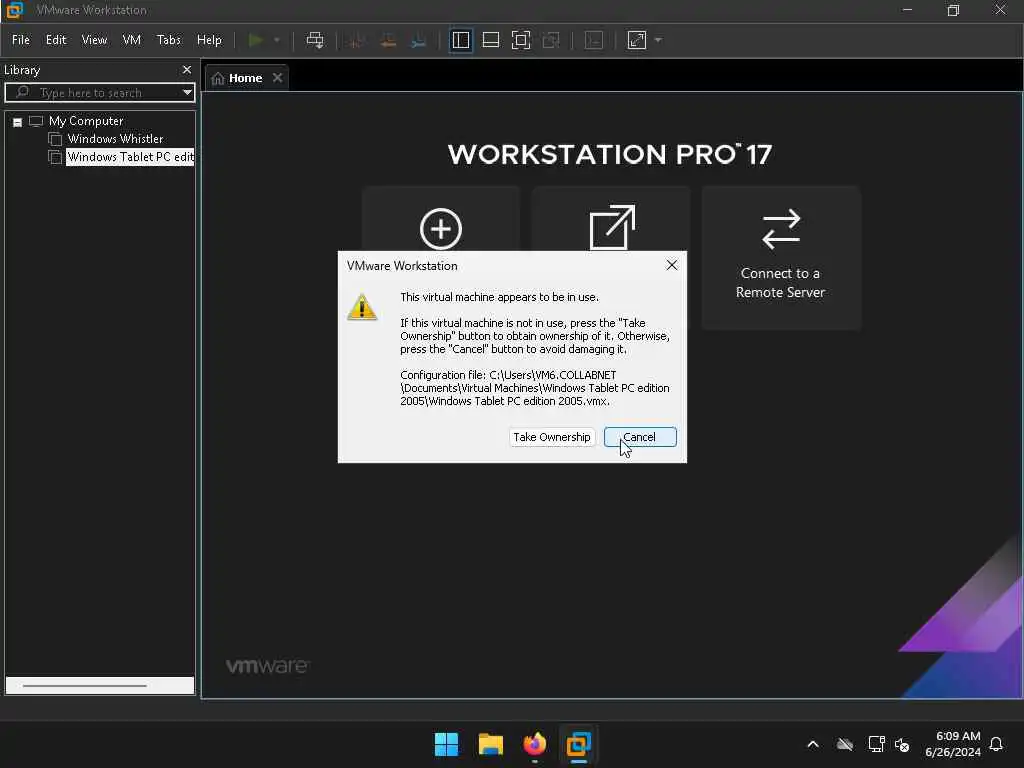Click the Unity mode toolbar icon
The height and width of the screenshot is (768, 1024).
[551, 40]
